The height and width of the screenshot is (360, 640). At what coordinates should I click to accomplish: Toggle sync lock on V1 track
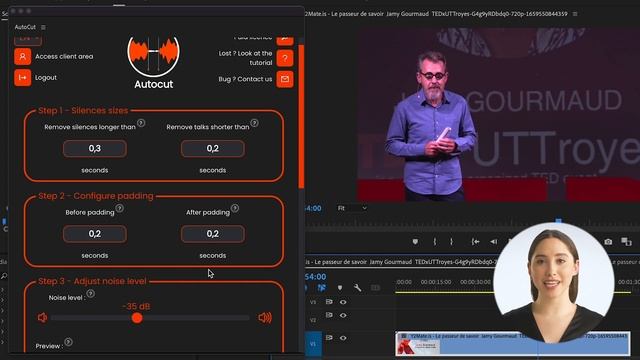click(329, 338)
